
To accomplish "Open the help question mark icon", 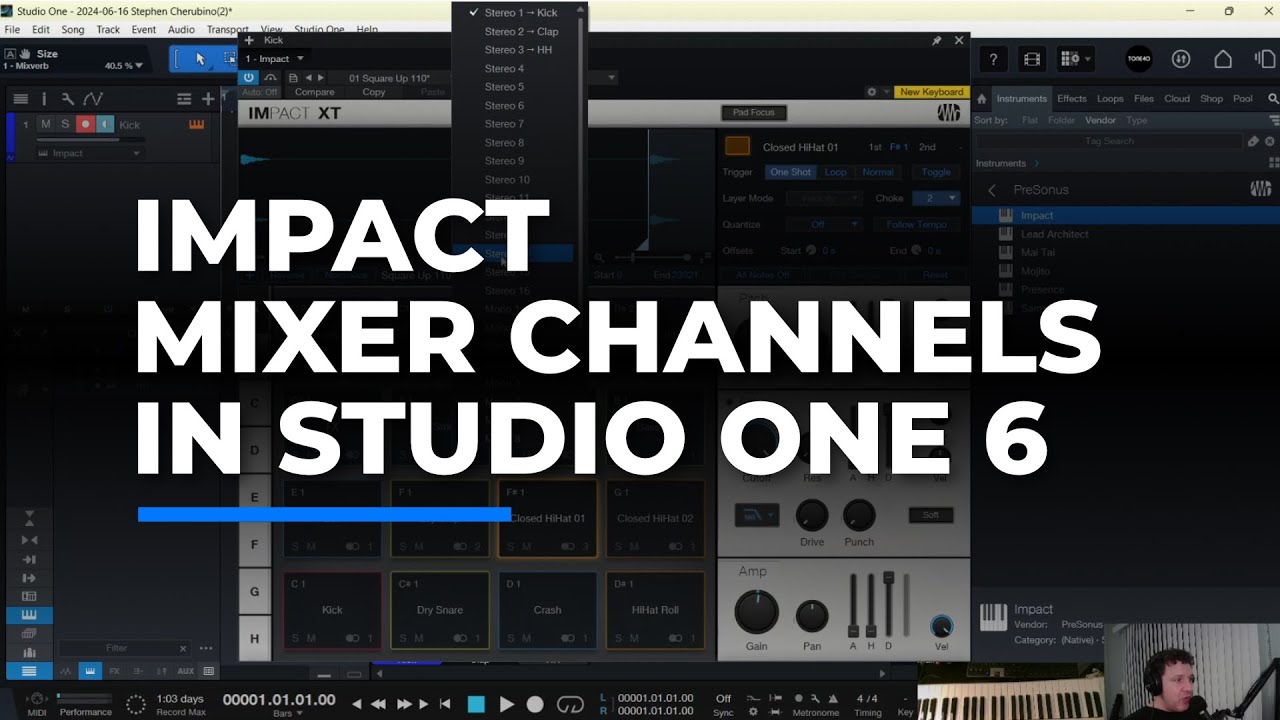I will pos(993,59).
